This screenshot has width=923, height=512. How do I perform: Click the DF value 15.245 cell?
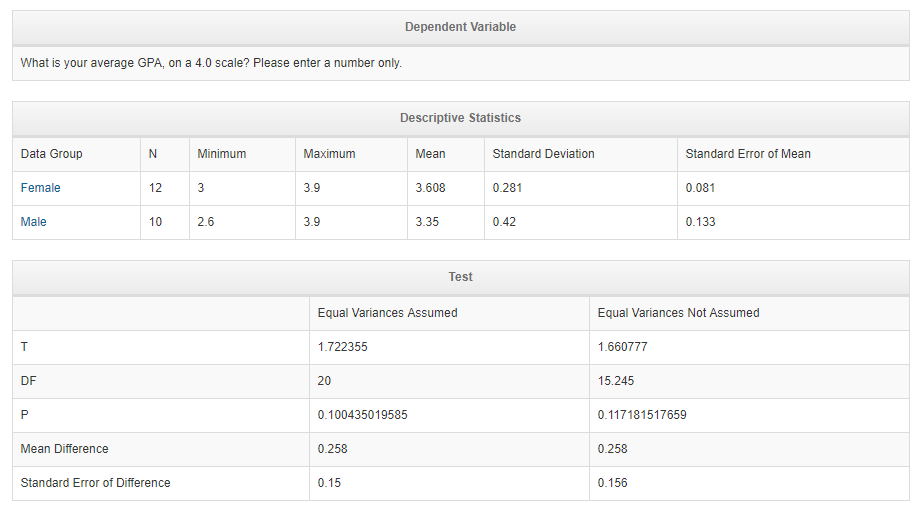point(749,381)
